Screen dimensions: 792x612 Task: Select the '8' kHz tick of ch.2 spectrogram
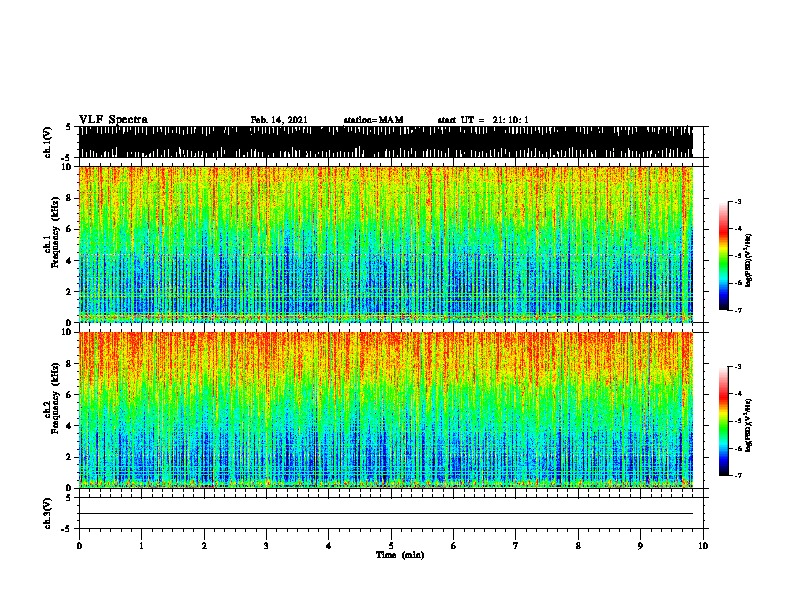69,363
